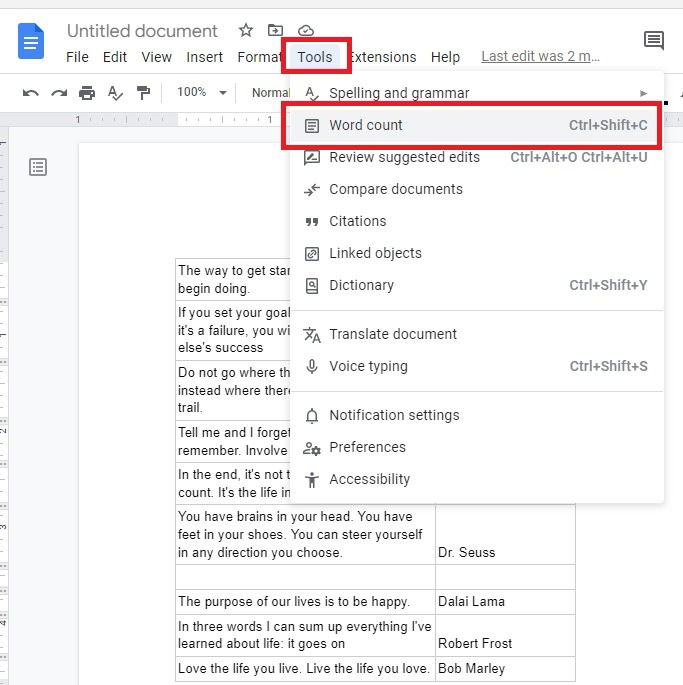Select Word count menu entry
Image resolution: width=683 pixels, height=685 pixels.
[x=477, y=125]
